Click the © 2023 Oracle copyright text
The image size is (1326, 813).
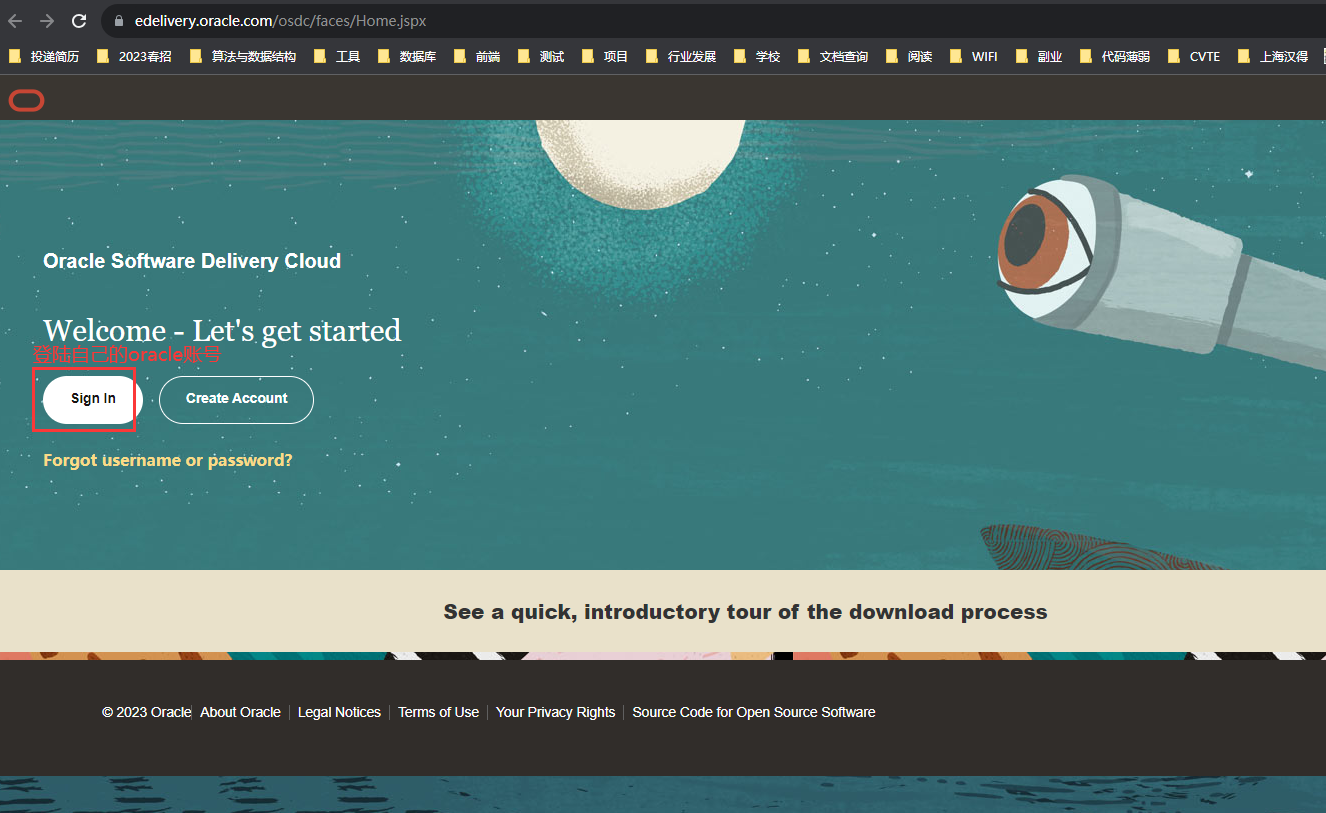(146, 712)
